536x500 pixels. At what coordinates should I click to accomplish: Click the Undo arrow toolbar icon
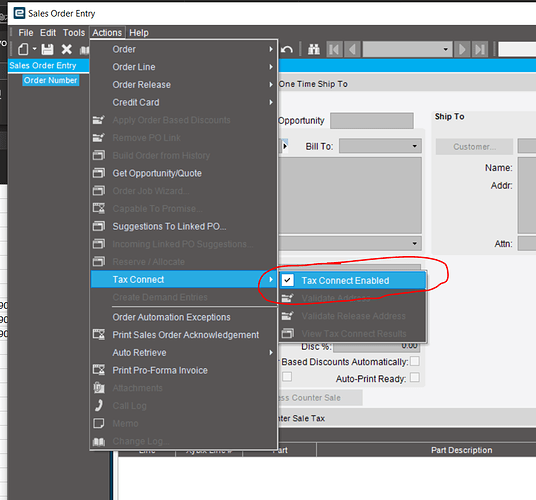coord(287,50)
